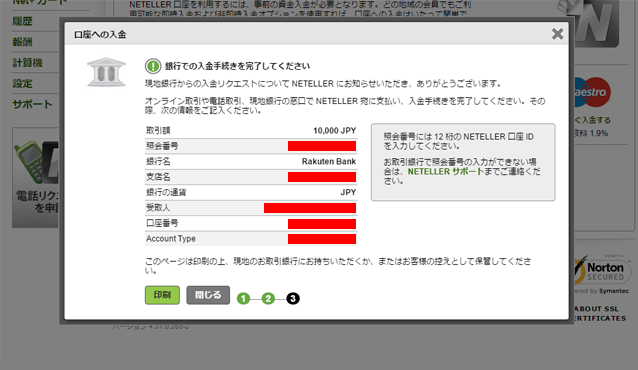Click the green phone icon banner
This screenshot has width=638, height=370.
coord(36,178)
